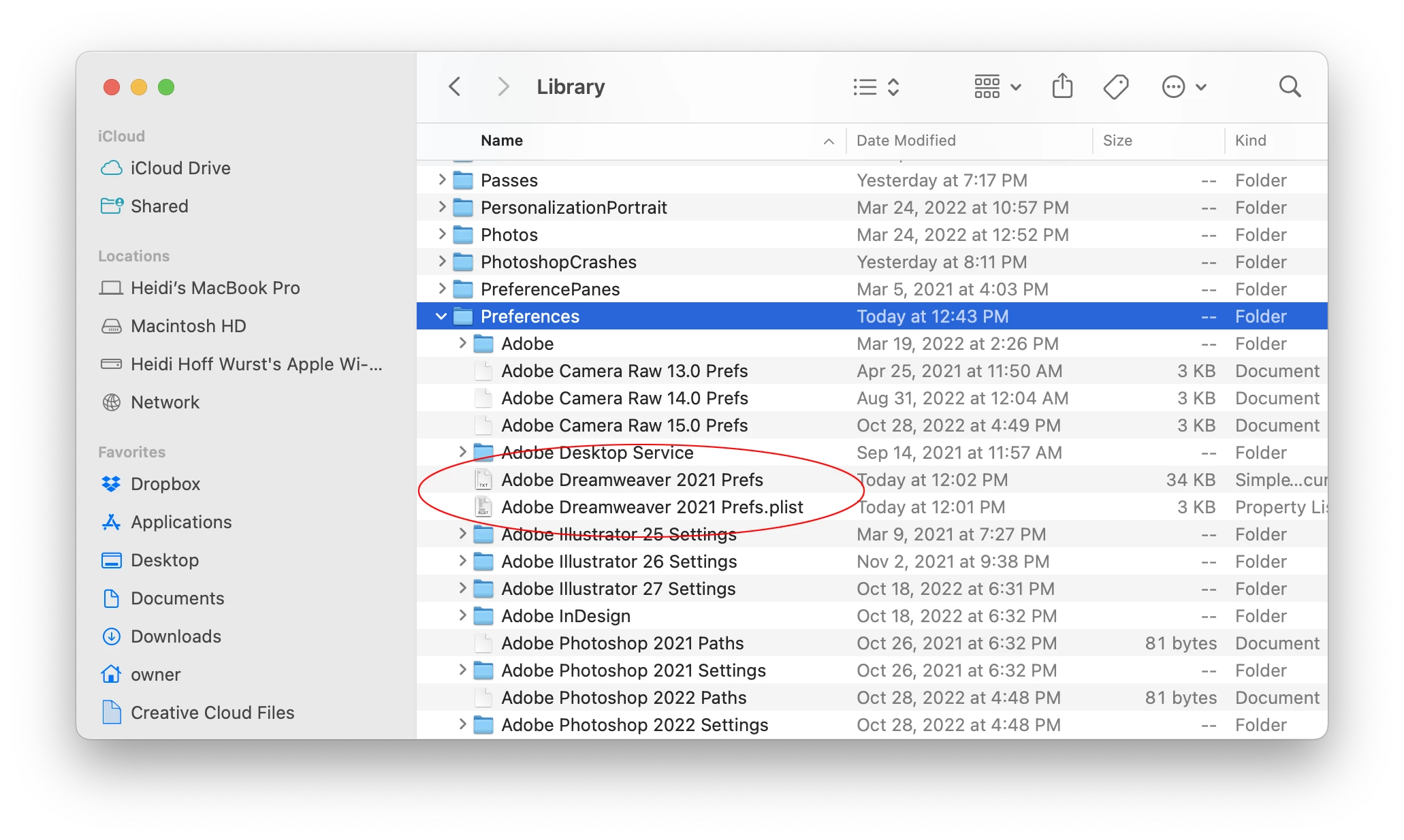Click the Share toolbar icon

tap(1062, 86)
